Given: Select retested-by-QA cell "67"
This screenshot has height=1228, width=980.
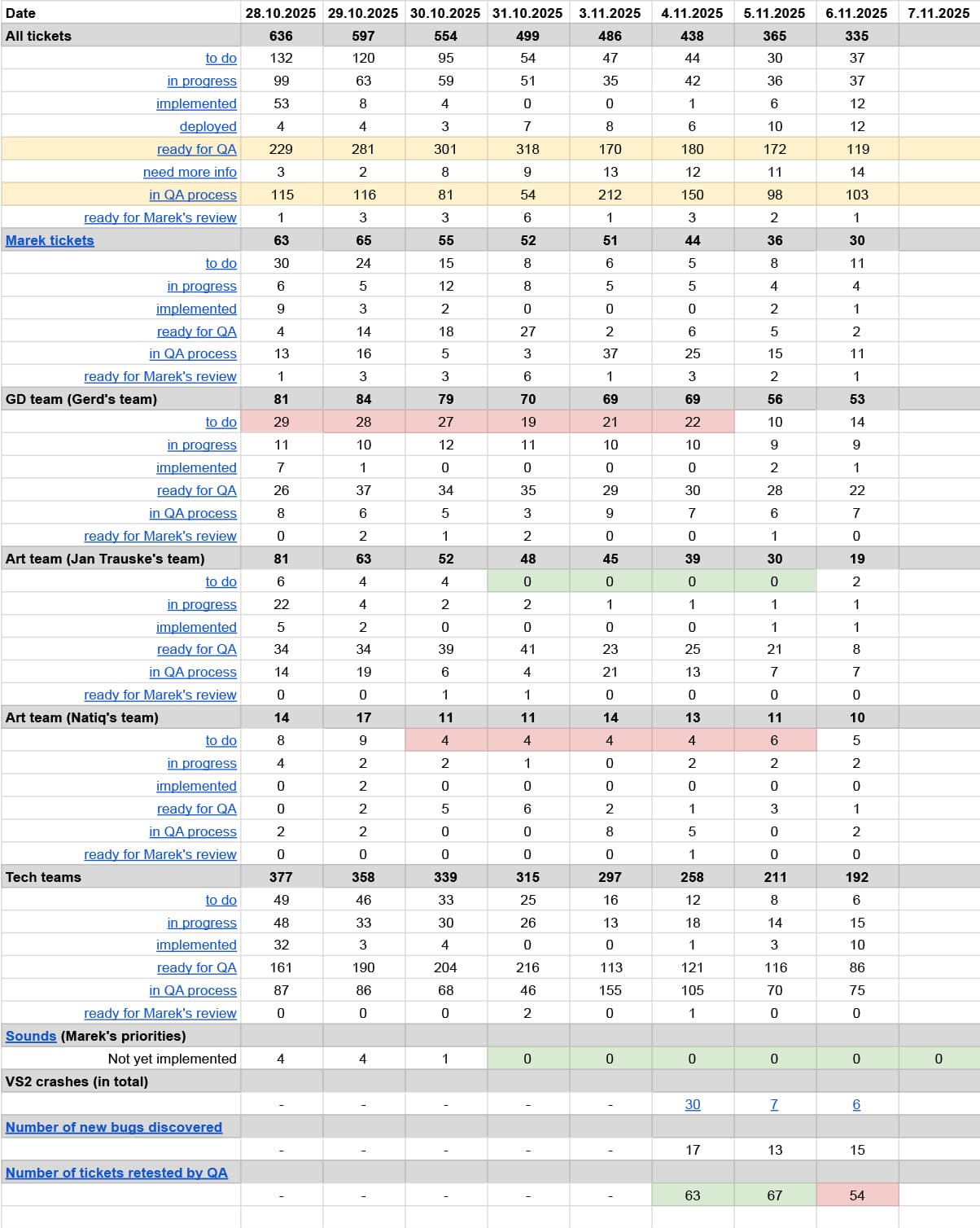Looking at the screenshot, I should [775, 1195].
